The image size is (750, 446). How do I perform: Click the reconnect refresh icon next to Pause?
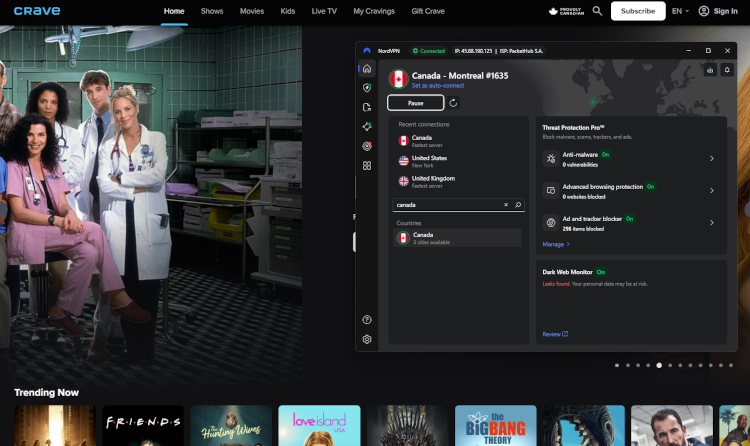(x=453, y=103)
